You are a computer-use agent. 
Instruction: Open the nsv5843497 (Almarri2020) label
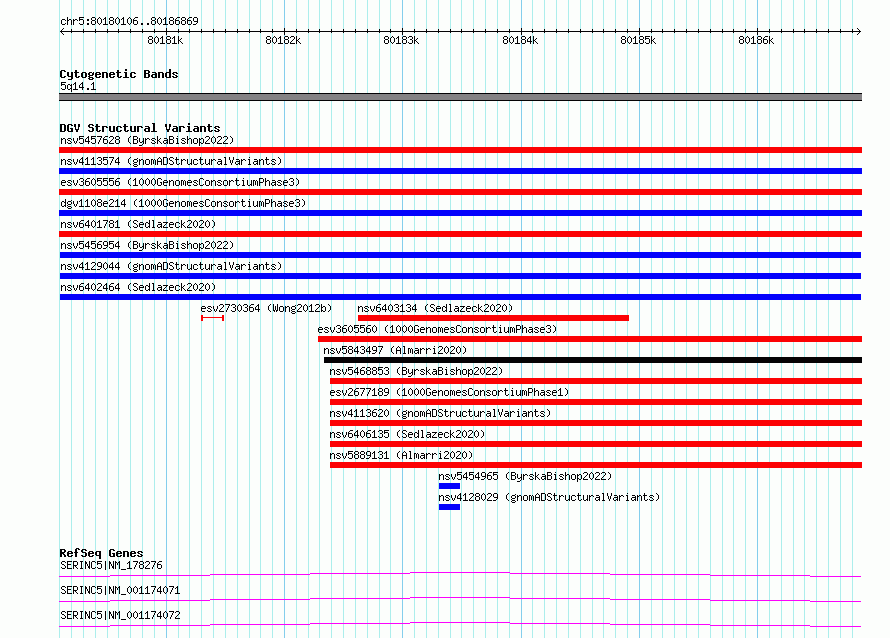[395, 350]
